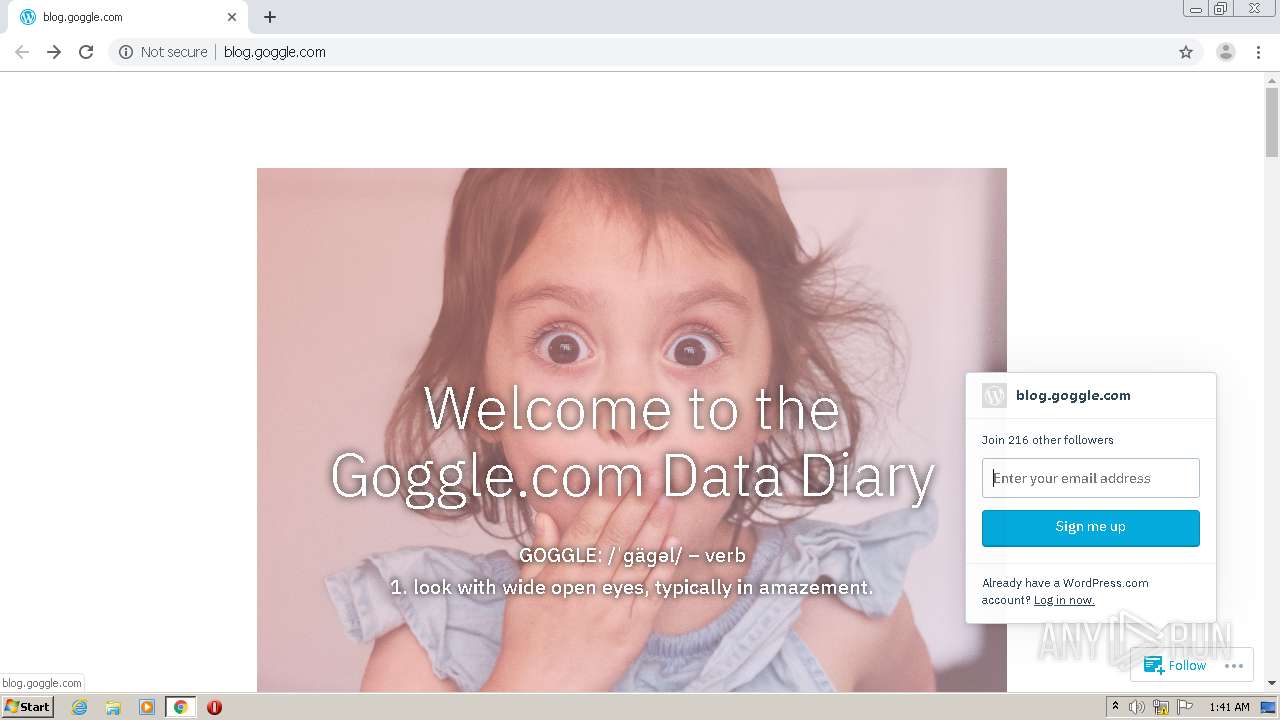Click the blog.goggle.com follow panel title
The width and height of the screenshot is (1280, 720).
[1073, 395]
